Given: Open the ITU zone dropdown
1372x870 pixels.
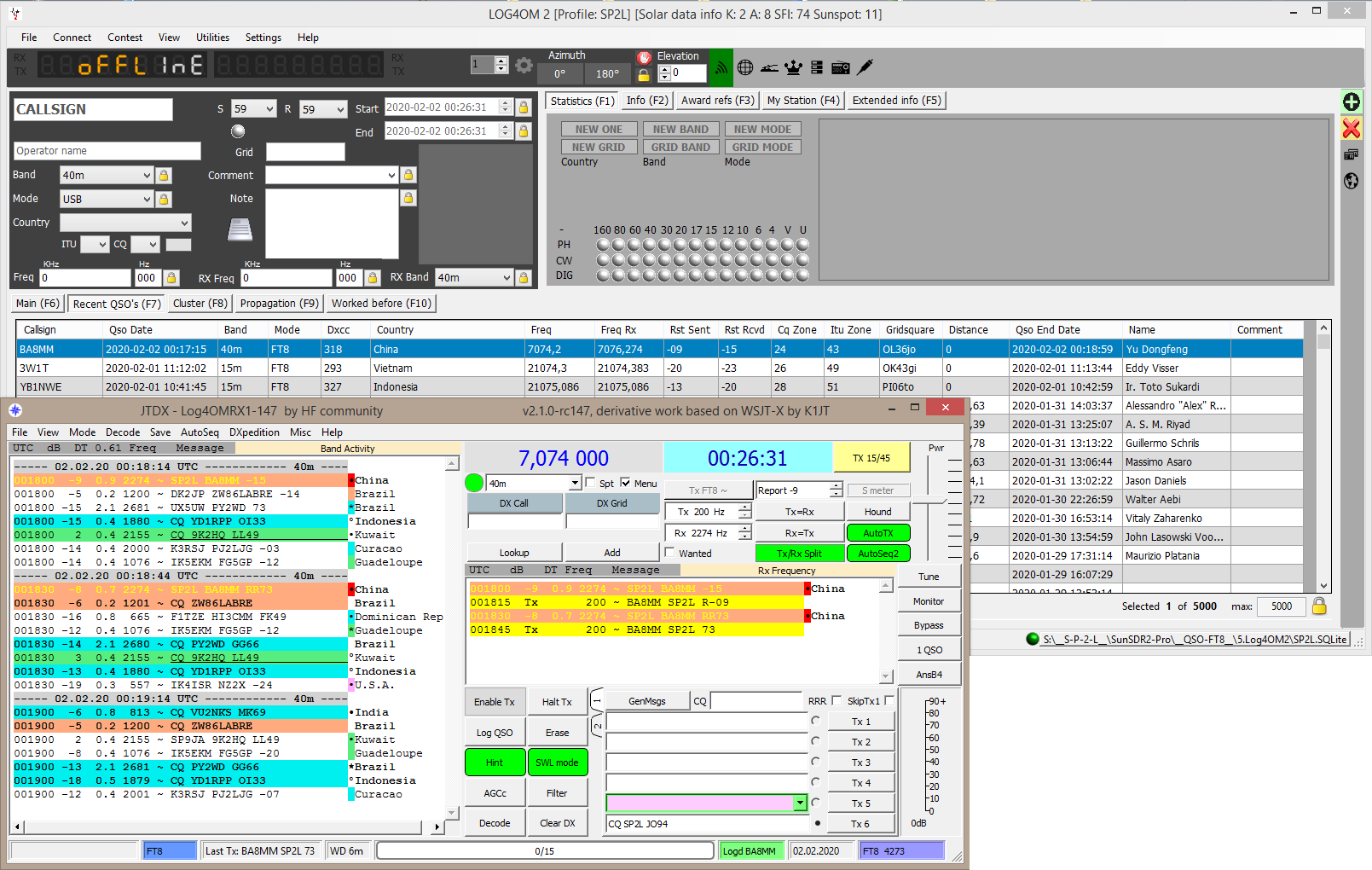Looking at the screenshot, I should click(103, 245).
